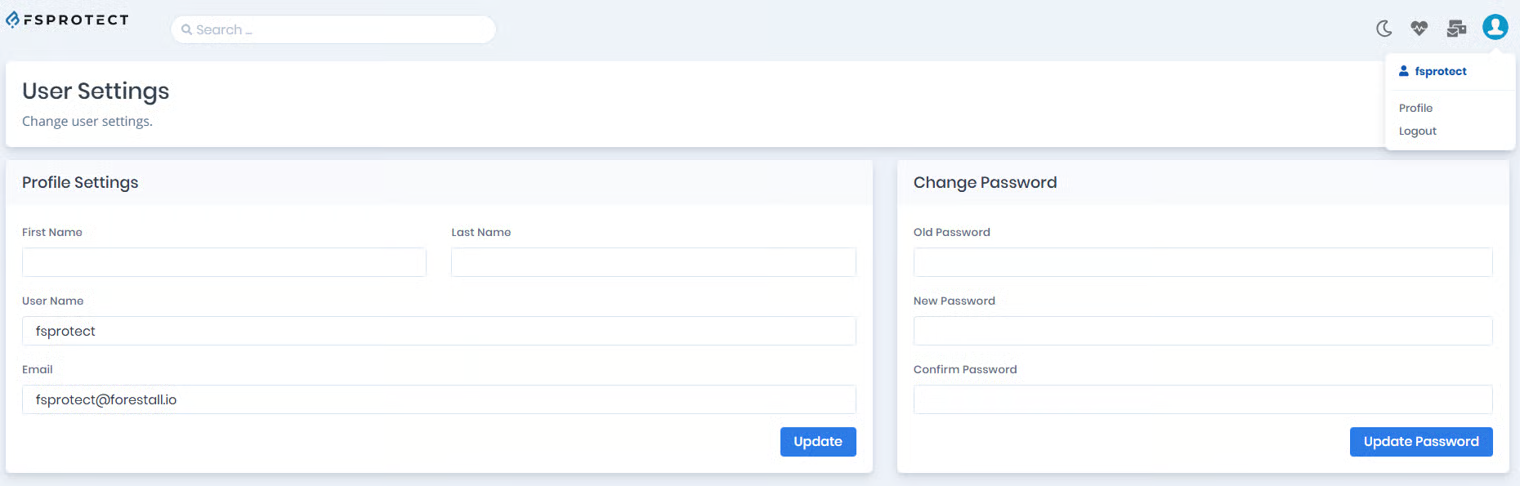Focus the New Password field
1520x486 pixels.
click(1202, 331)
